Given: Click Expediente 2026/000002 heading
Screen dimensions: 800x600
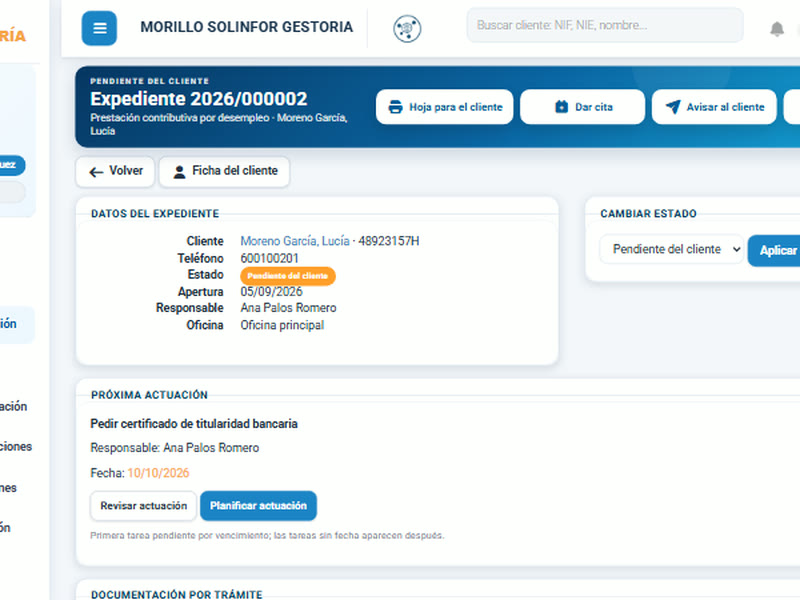Looking at the screenshot, I should click(198, 98).
